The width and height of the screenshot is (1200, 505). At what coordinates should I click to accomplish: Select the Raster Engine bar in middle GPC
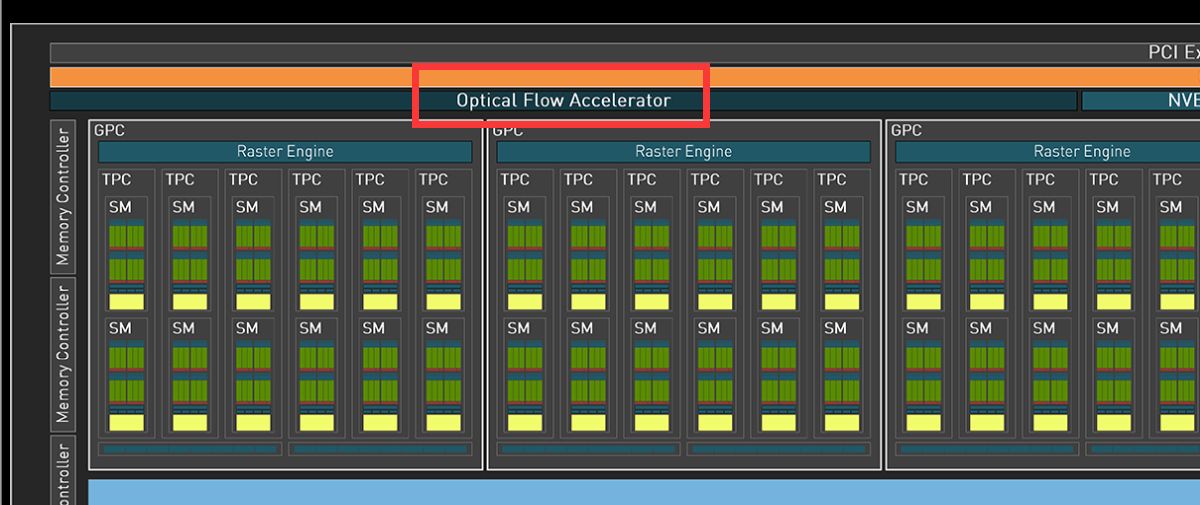click(683, 152)
